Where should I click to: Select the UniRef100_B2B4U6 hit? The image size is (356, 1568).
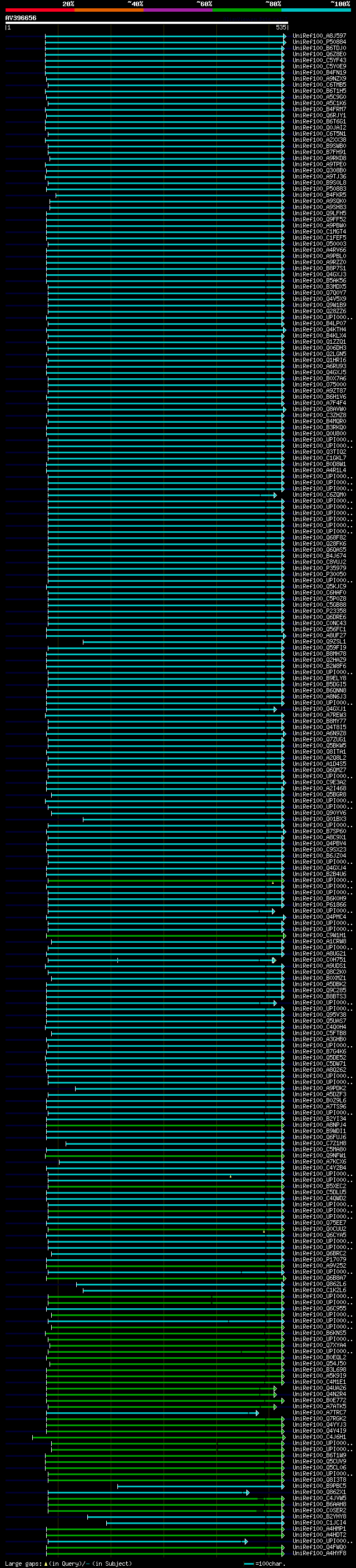(x=319, y=874)
